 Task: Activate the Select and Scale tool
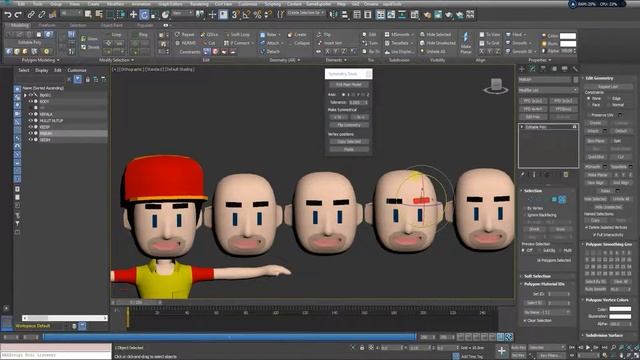(155, 15)
